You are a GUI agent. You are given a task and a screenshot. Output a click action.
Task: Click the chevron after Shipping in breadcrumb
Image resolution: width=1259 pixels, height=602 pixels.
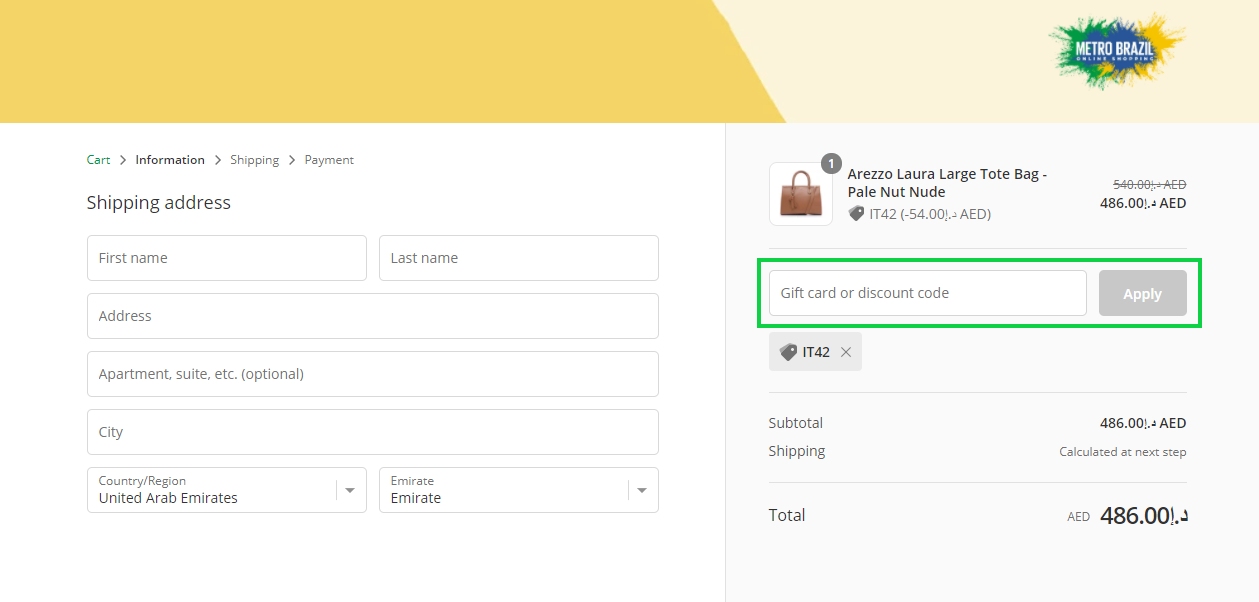(x=291, y=159)
